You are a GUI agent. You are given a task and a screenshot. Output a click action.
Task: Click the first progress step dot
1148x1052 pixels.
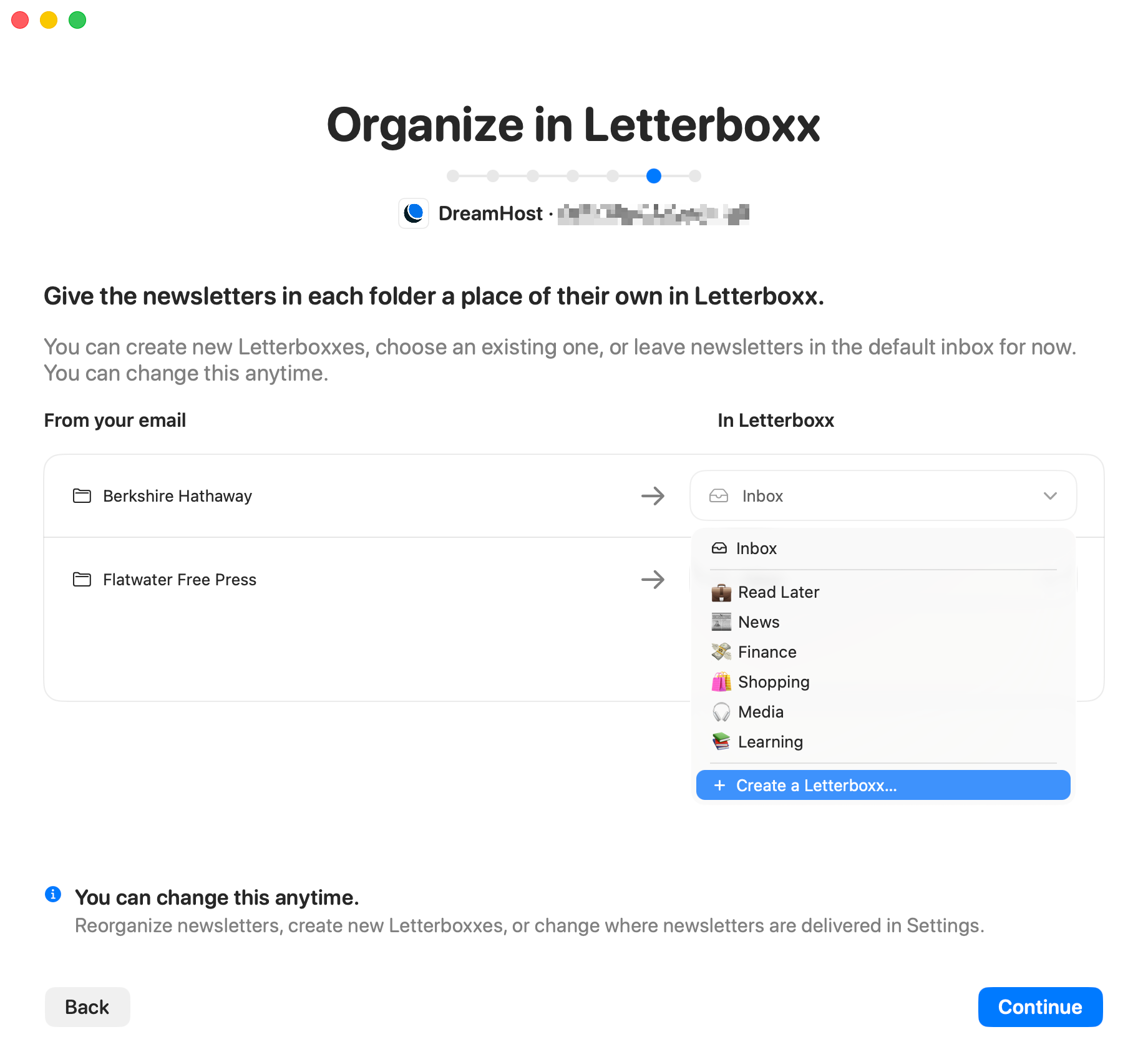[453, 176]
